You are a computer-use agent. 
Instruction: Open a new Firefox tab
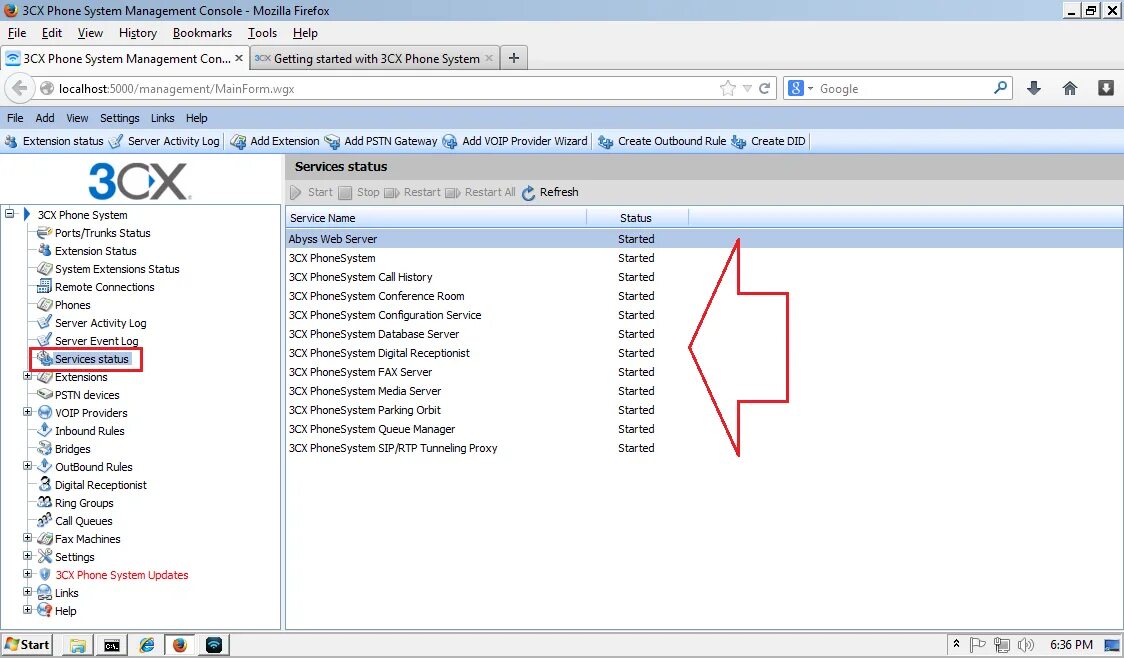[513, 58]
